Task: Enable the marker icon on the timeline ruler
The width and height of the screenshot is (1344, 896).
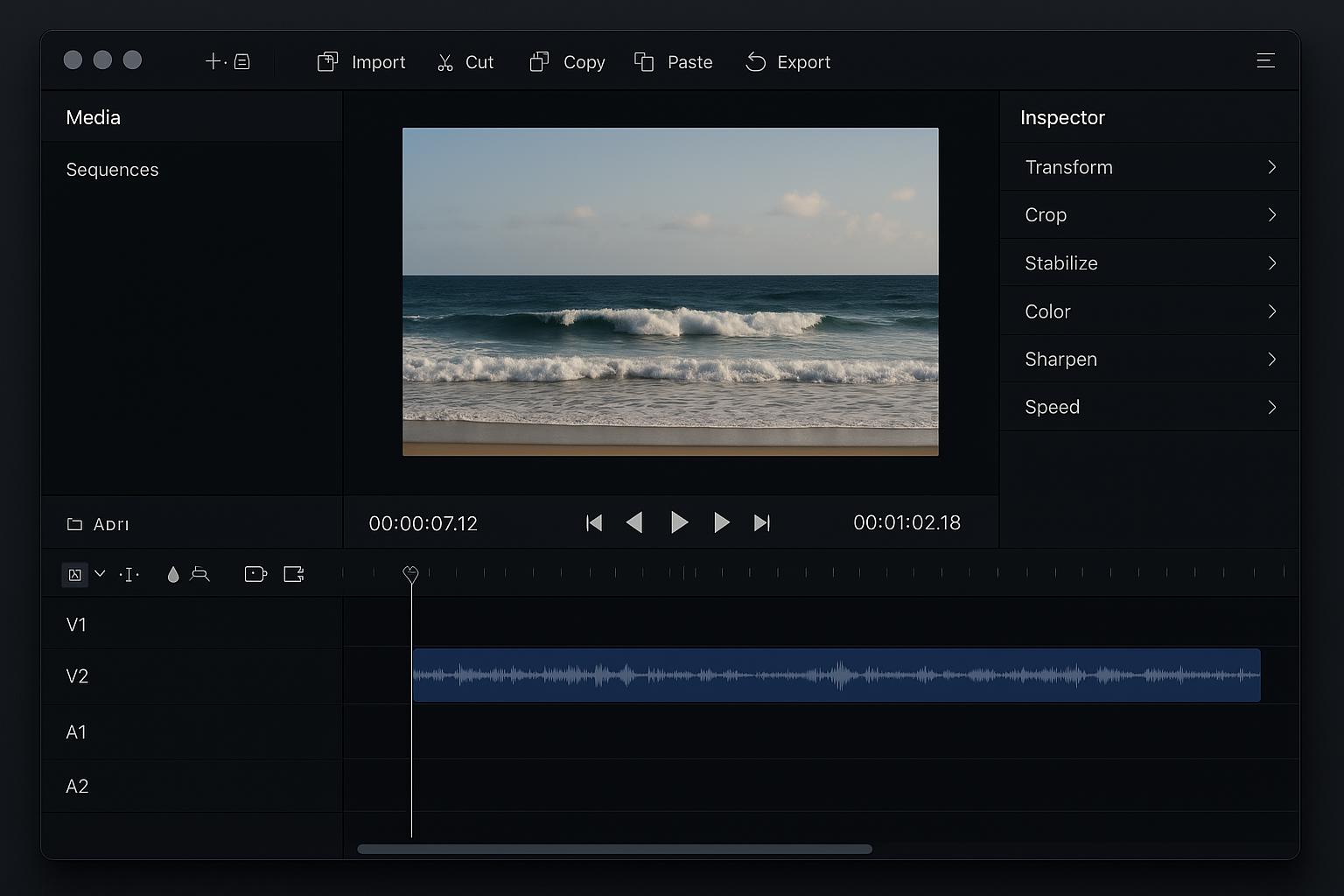Action: click(x=410, y=574)
